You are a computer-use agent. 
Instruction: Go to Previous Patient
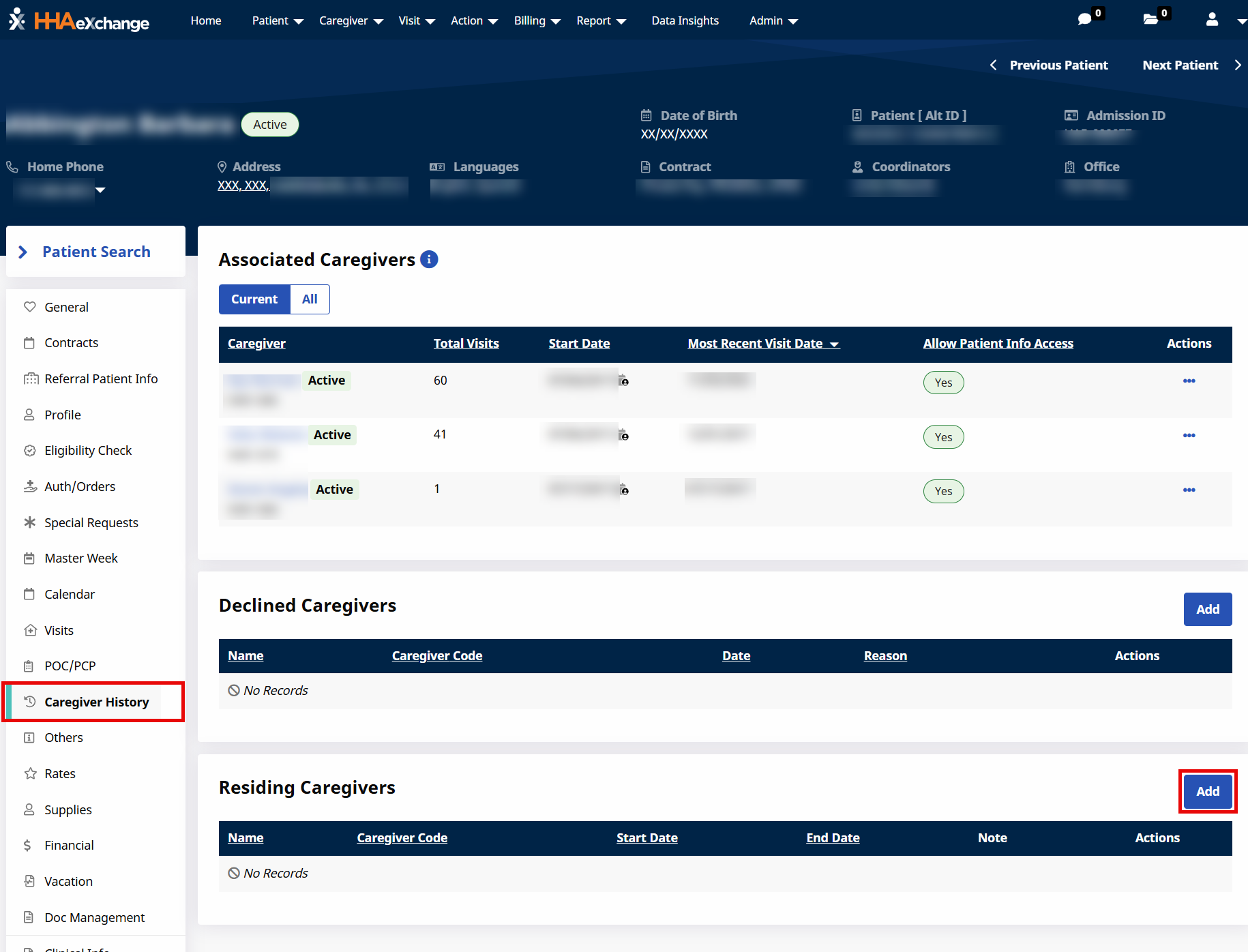(1049, 65)
